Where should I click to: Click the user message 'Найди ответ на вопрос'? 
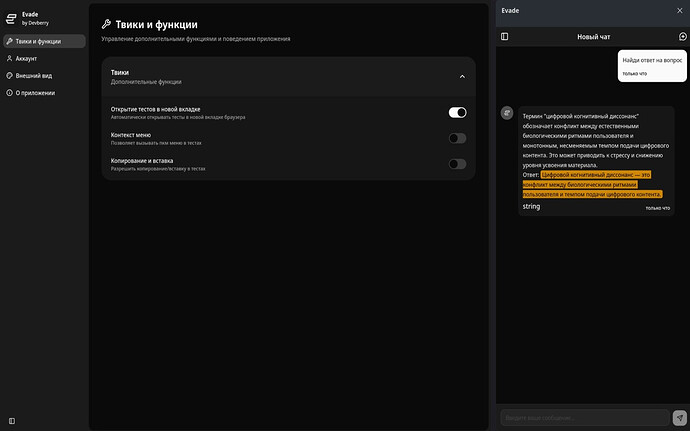[x=651, y=60]
